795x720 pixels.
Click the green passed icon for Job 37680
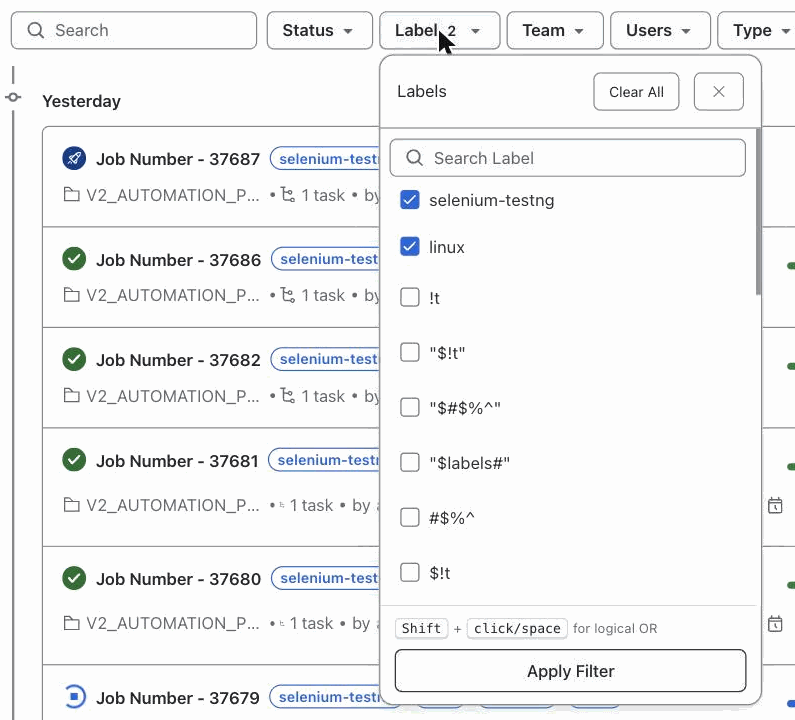(x=74, y=579)
